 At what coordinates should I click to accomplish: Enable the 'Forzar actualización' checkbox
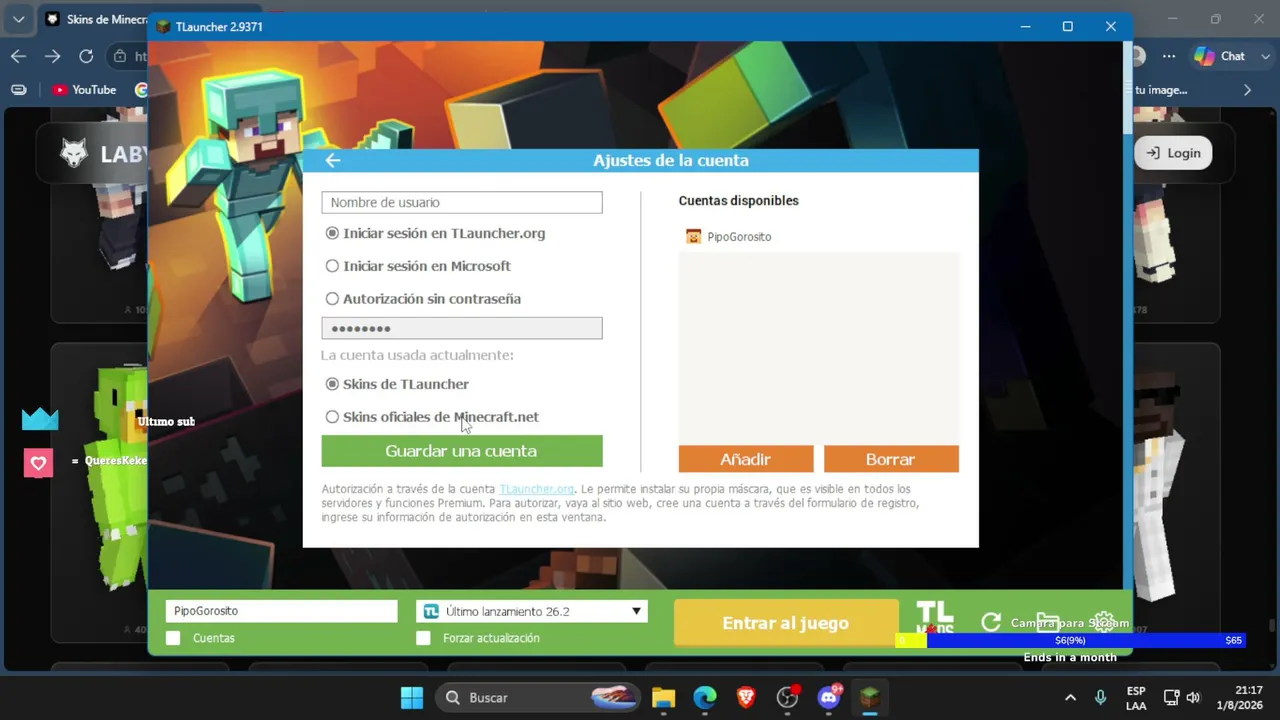(423, 638)
